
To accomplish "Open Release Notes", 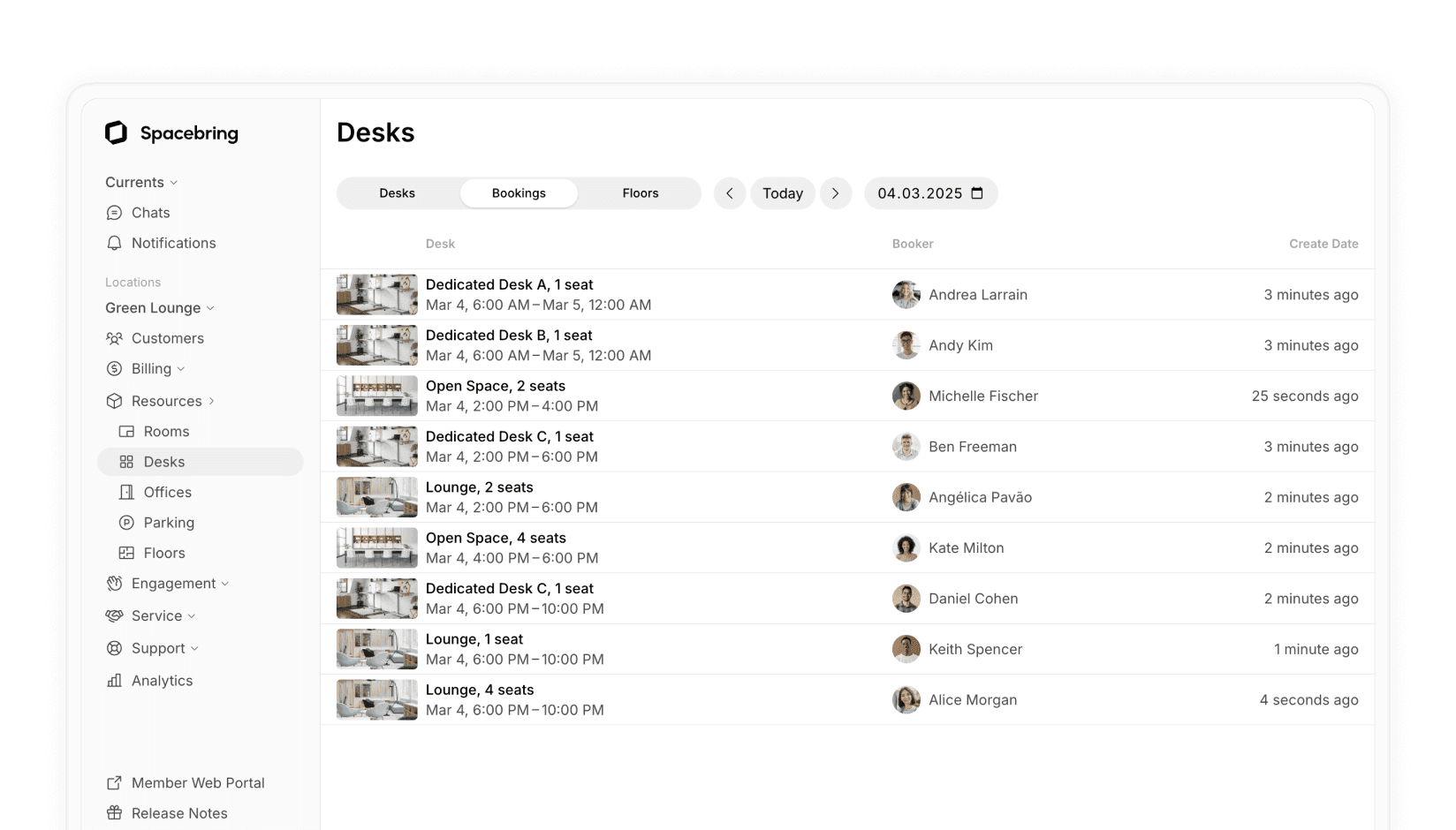I will [x=179, y=812].
